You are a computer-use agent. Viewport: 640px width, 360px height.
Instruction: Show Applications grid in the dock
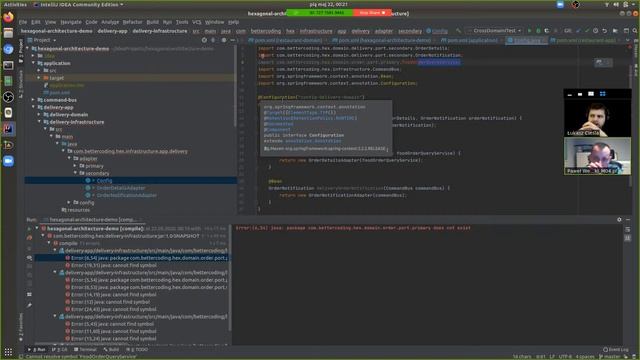pyautogui.click(x=8, y=351)
